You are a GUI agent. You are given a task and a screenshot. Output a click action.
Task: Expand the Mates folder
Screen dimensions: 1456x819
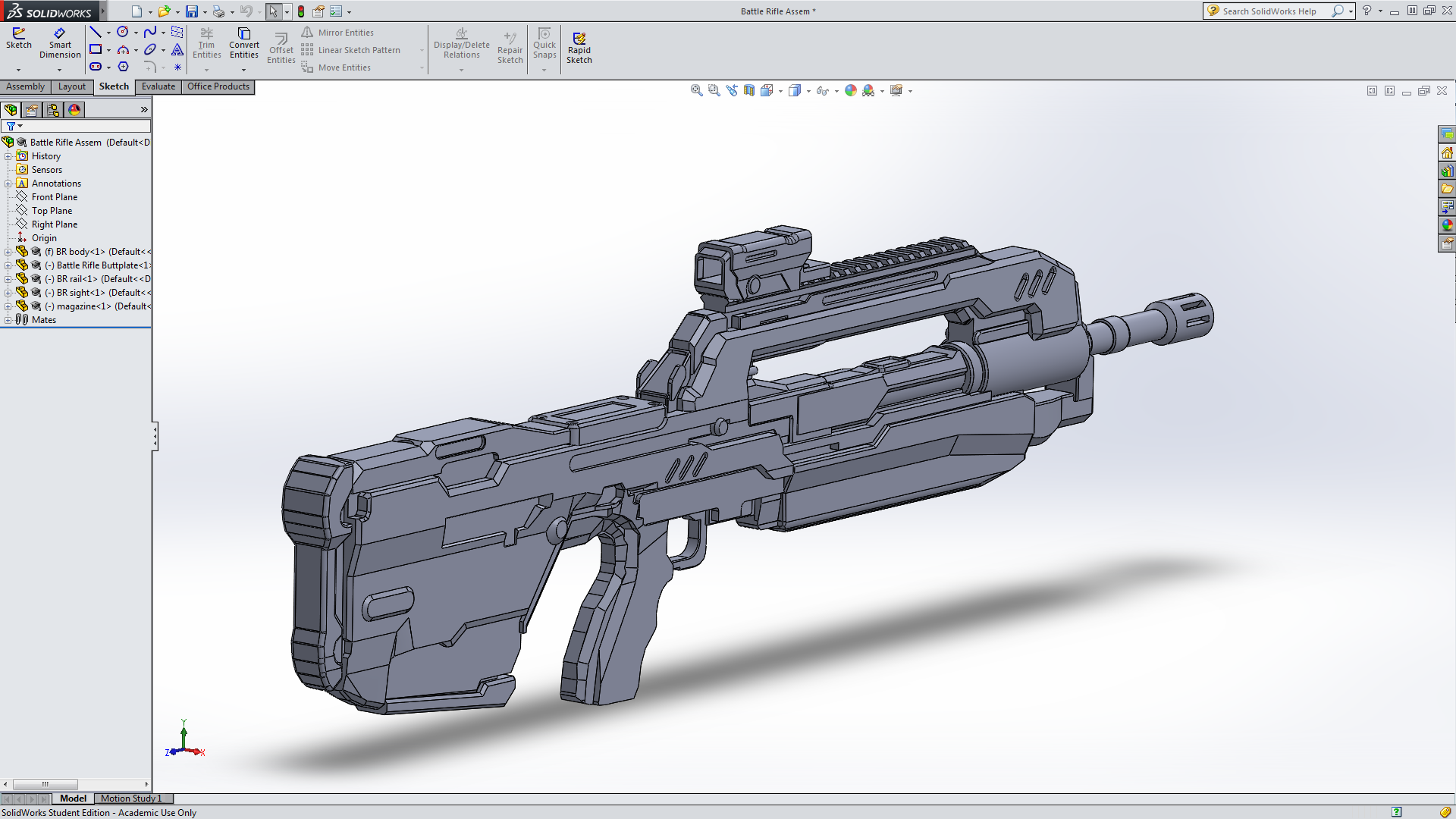tap(8, 320)
